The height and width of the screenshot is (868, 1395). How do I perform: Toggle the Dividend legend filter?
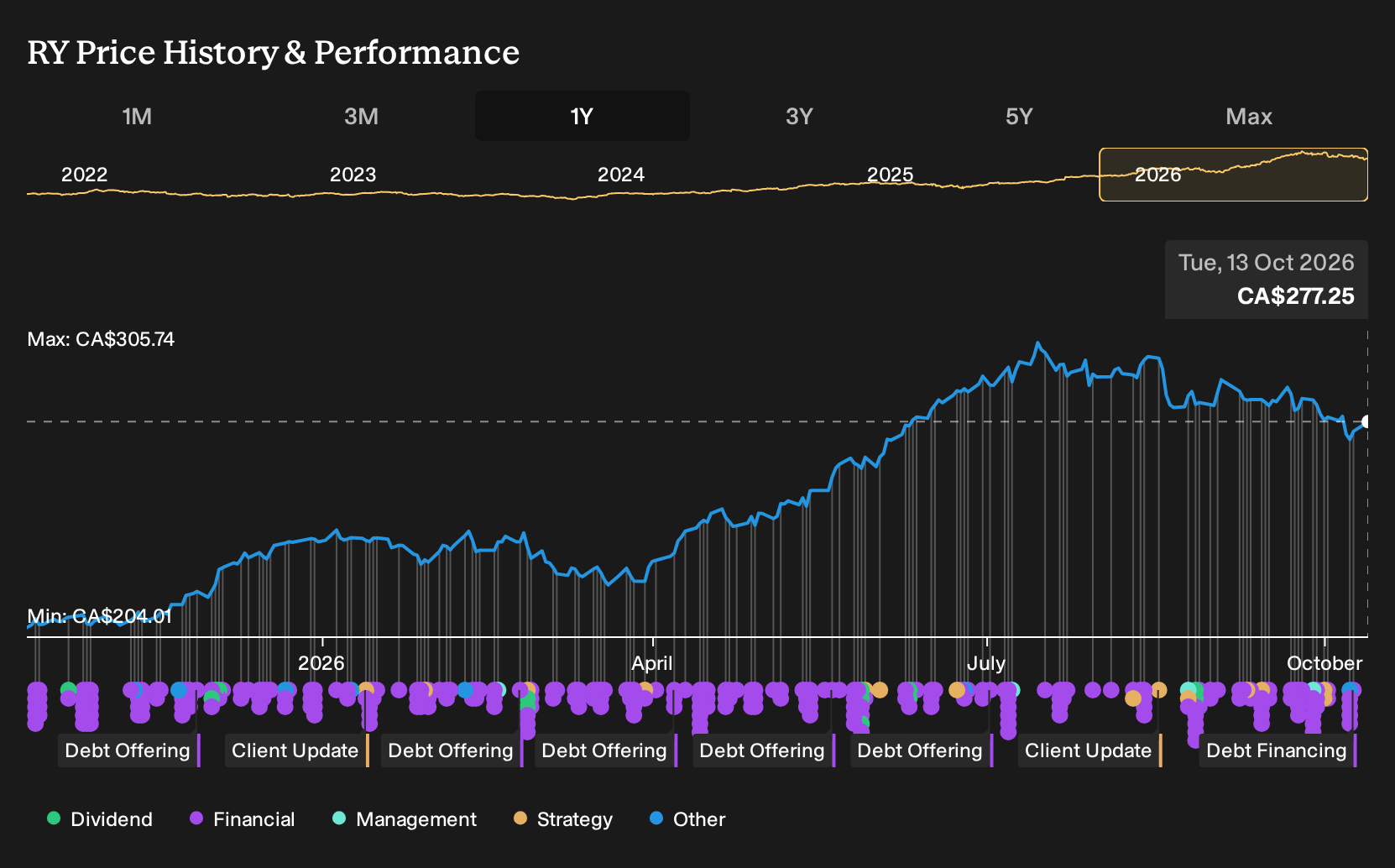[100, 819]
